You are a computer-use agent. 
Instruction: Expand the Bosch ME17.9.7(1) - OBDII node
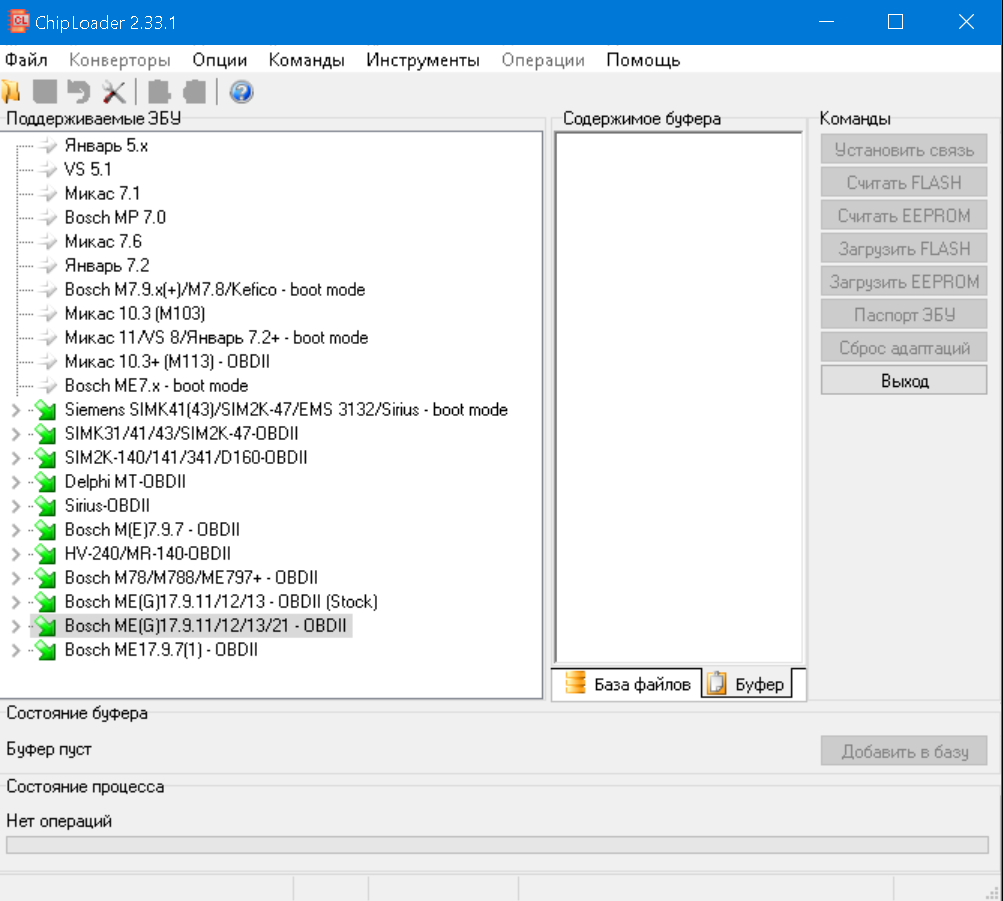tap(15, 650)
